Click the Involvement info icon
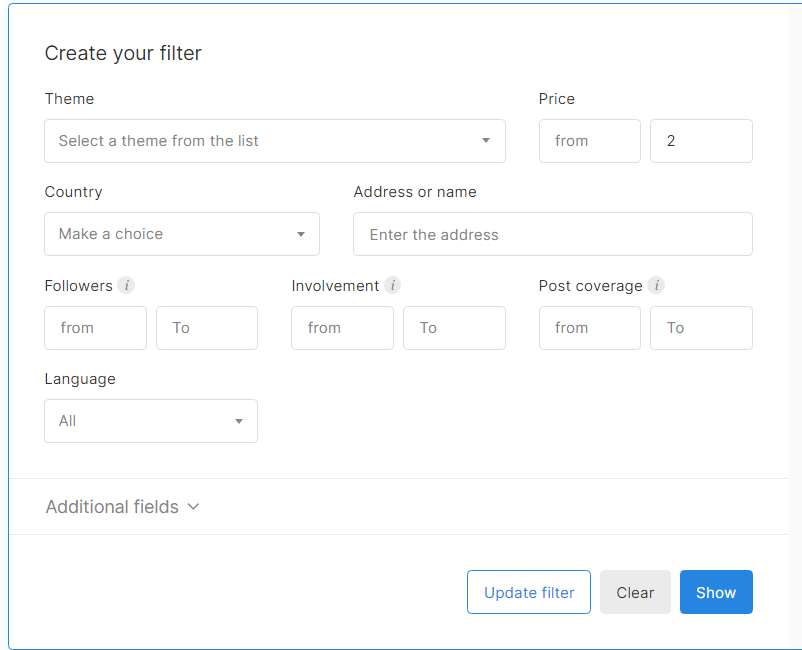The width and height of the screenshot is (802, 650). [x=393, y=286]
